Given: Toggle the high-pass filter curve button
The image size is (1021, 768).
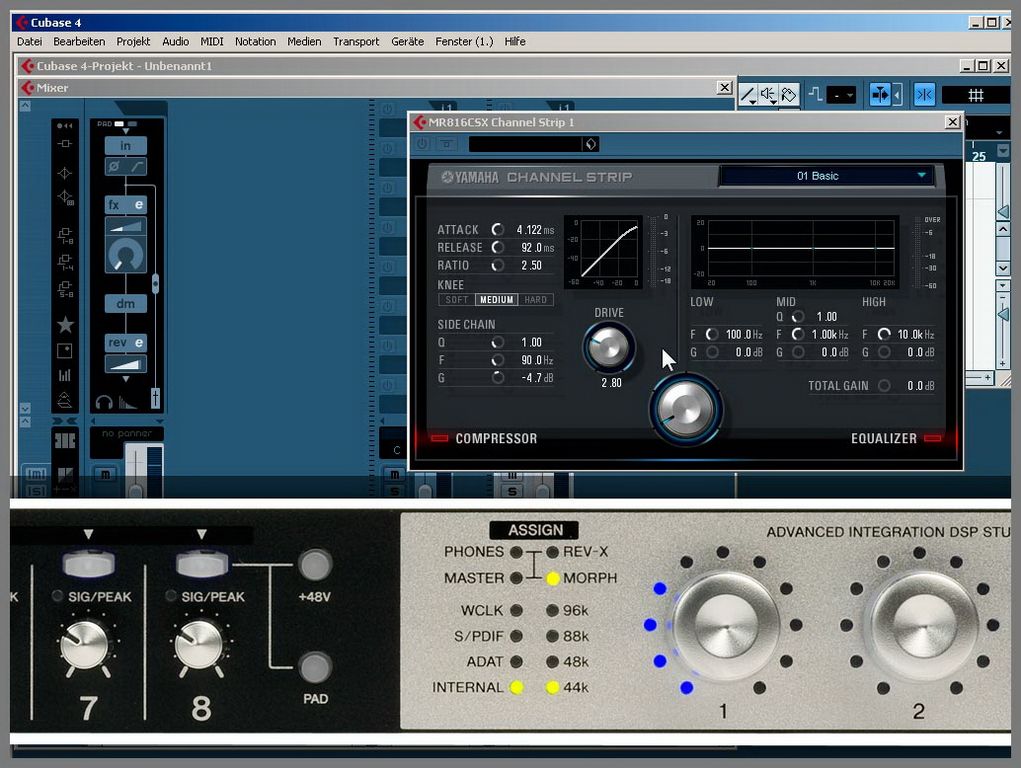Looking at the screenshot, I should coord(137,167).
